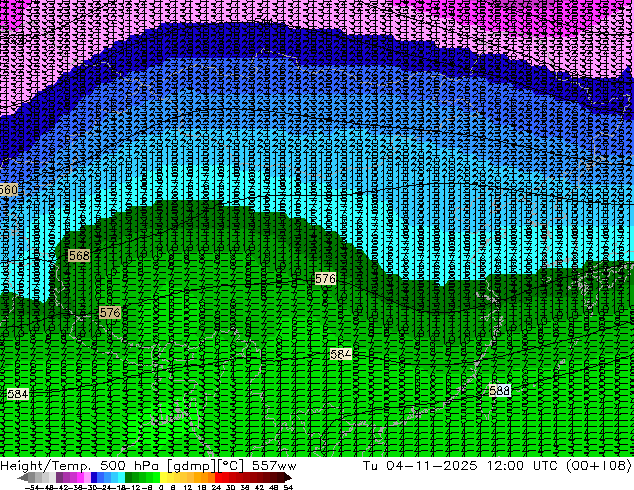Screen dimensions: 634x490
Task: Click the dark blue legend swatch
Action: pos(94,478)
